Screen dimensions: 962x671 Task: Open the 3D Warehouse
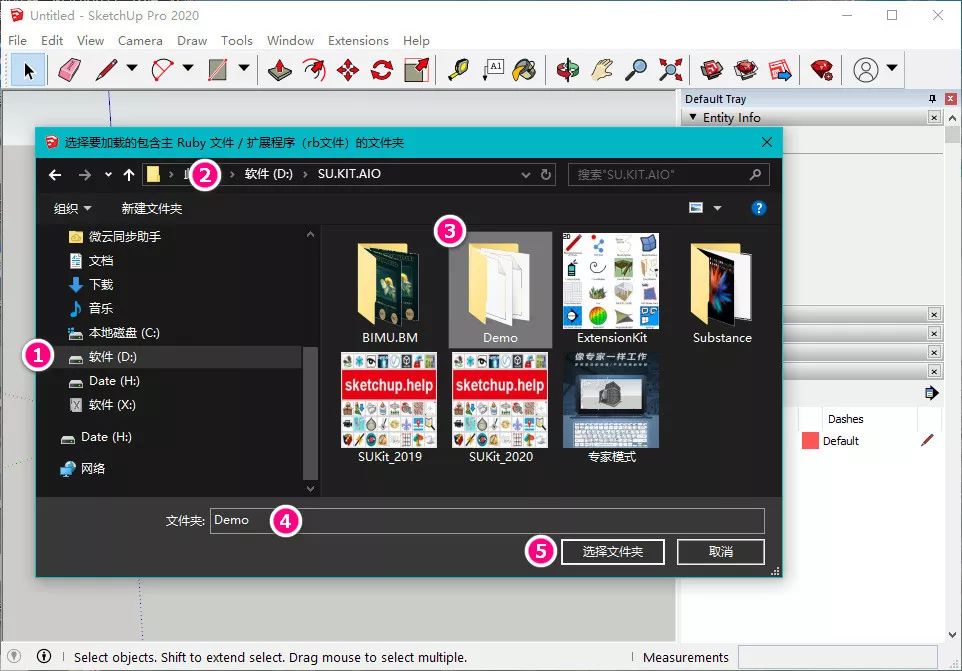(x=712, y=70)
